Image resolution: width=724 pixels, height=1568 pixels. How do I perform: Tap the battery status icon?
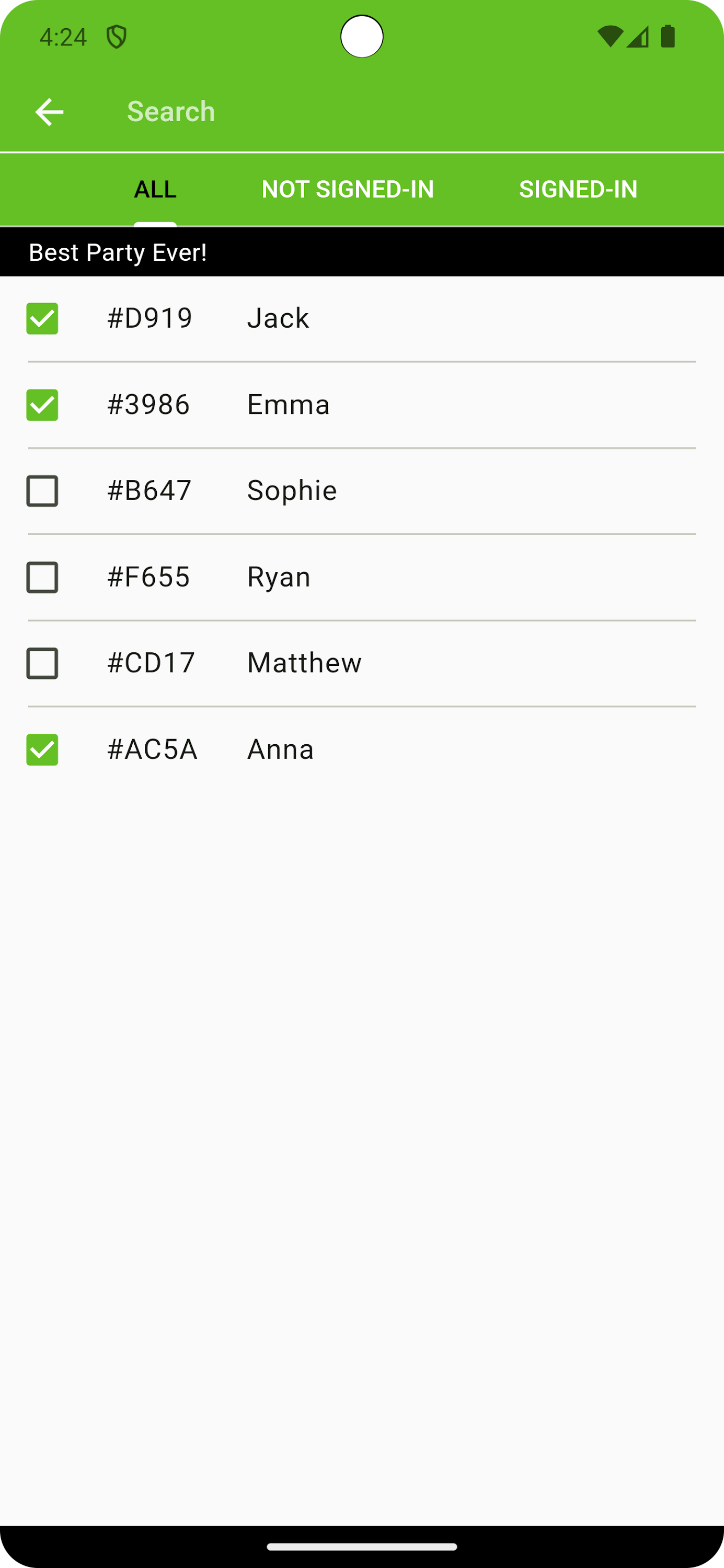tap(668, 37)
